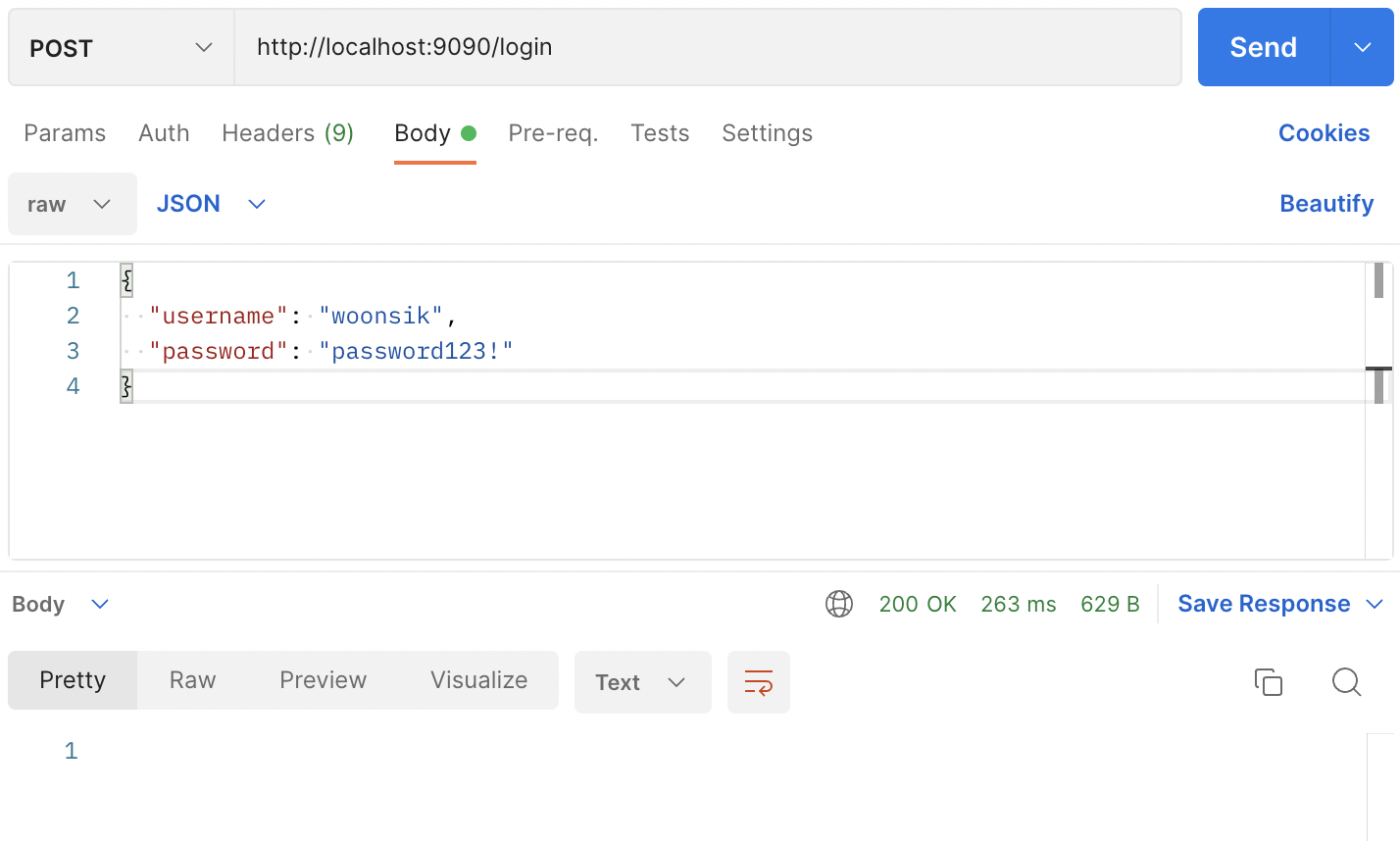Image resolution: width=1400 pixels, height=841 pixels.
Task: Click the network globe icon
Action: (x=839, y=604)
